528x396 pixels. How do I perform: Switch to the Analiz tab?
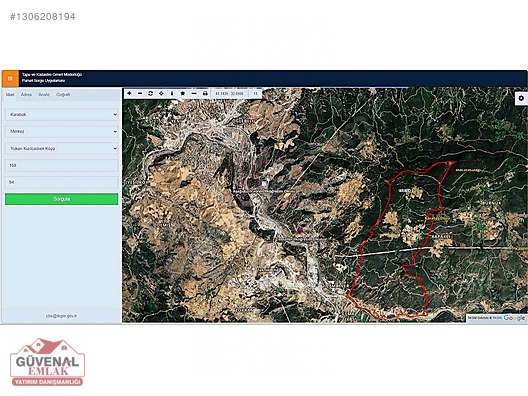[44, 95]
